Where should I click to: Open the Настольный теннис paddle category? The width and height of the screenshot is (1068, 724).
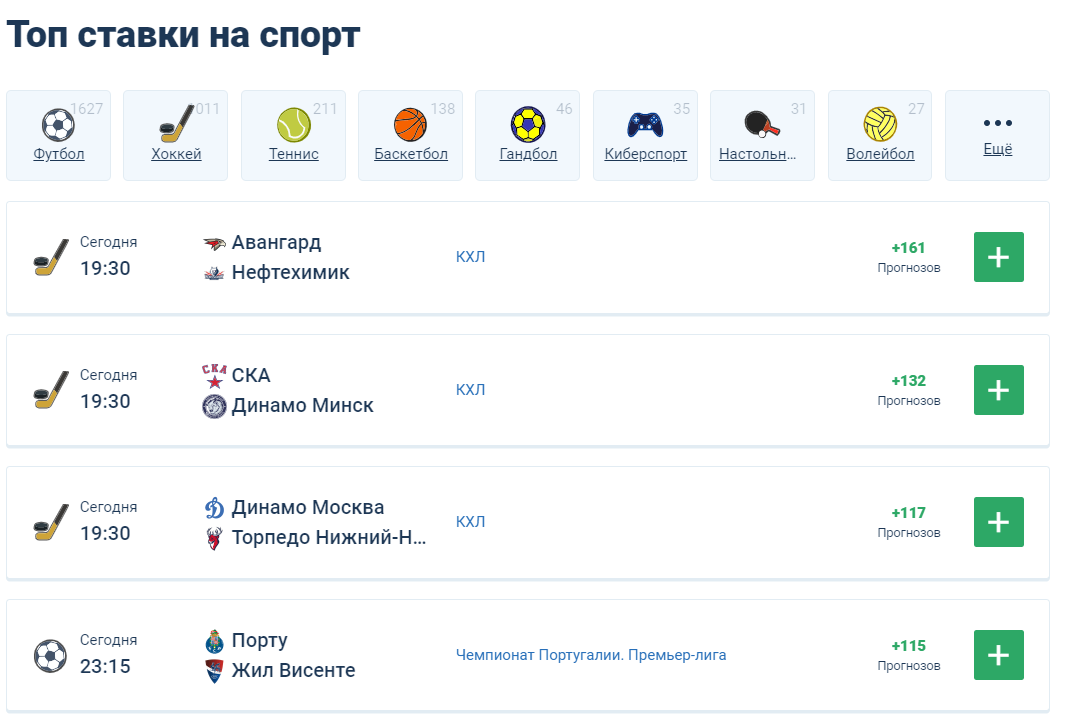point(763,136)
